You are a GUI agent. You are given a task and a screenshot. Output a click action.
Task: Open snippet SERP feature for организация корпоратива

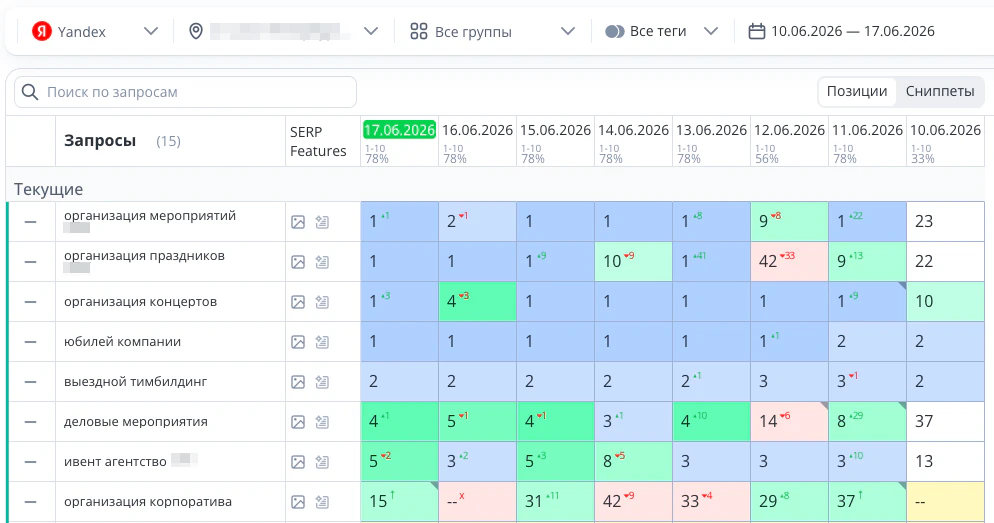coord(322,501)
